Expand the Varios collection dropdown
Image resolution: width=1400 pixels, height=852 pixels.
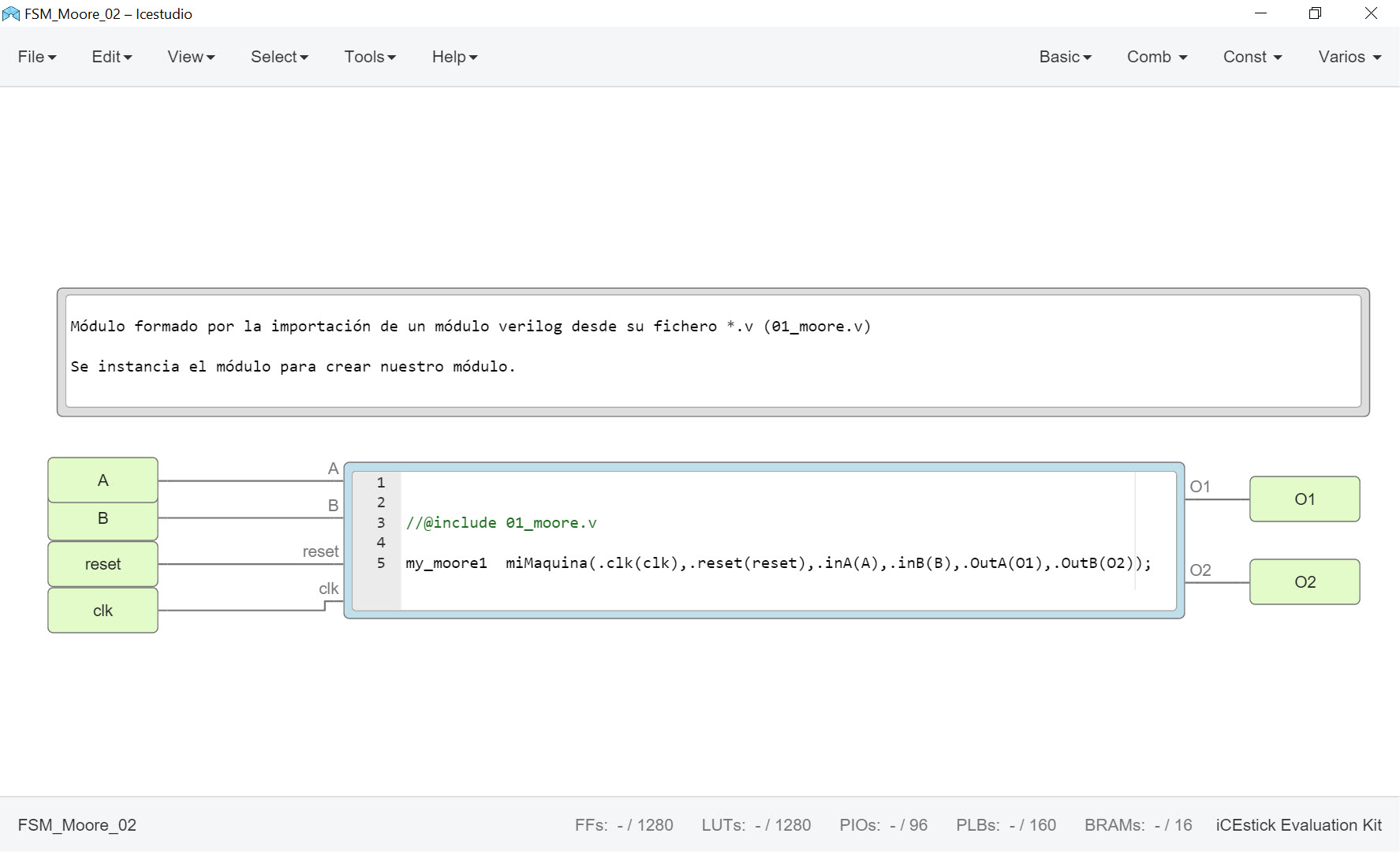pos(1350,57)
